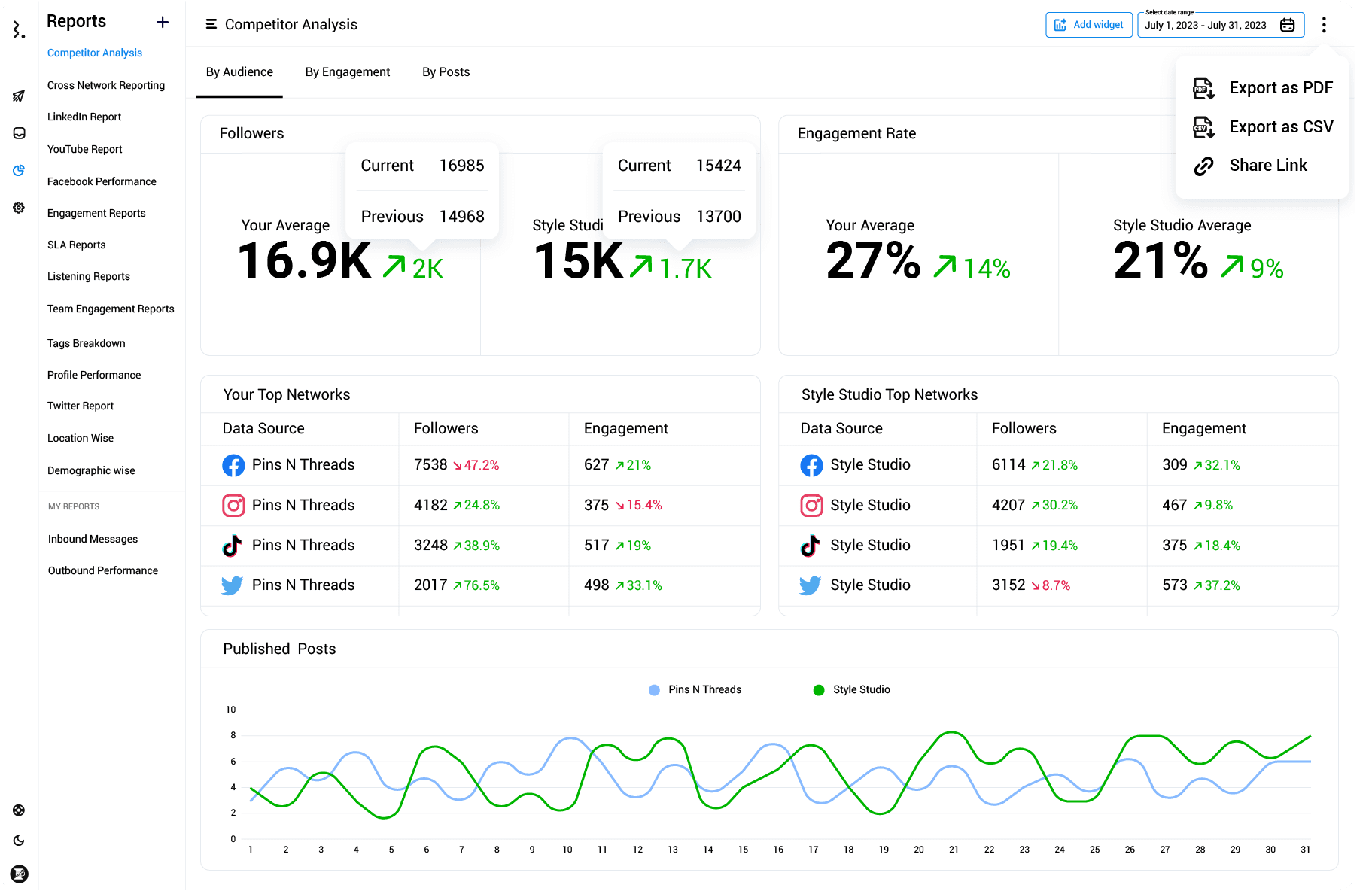Open the settings gear icon in sidebar

19,208
